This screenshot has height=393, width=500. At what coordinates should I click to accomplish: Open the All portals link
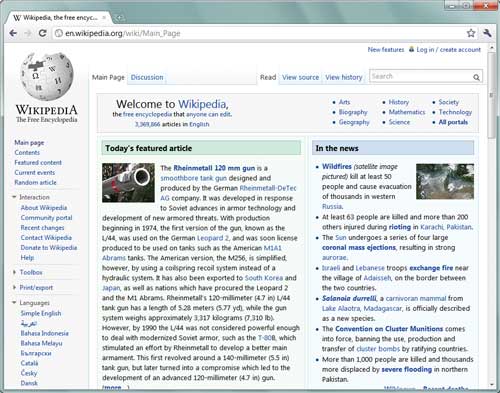[453, 122]
